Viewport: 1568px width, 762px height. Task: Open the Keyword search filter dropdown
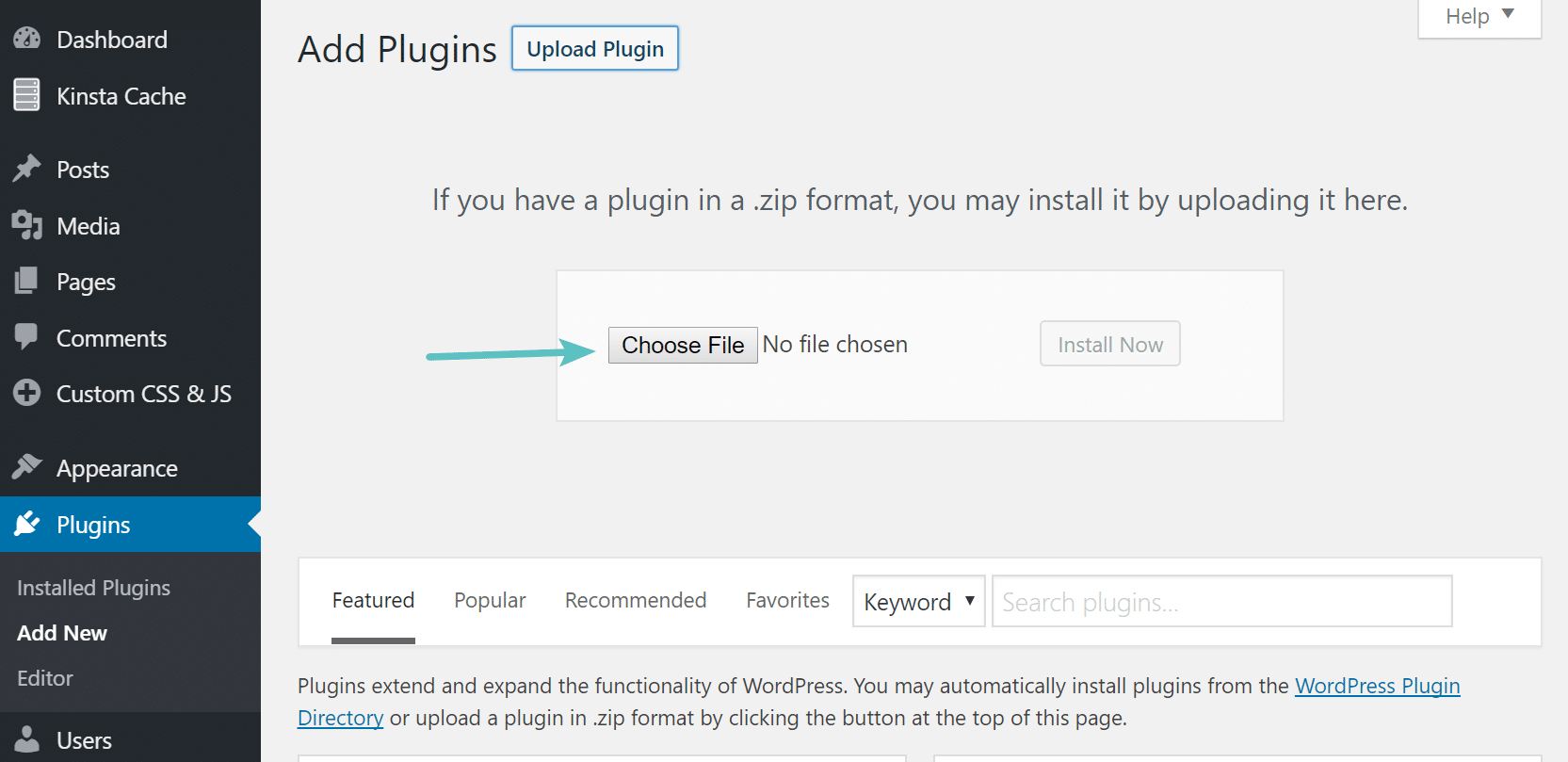(x=917, y=601)
